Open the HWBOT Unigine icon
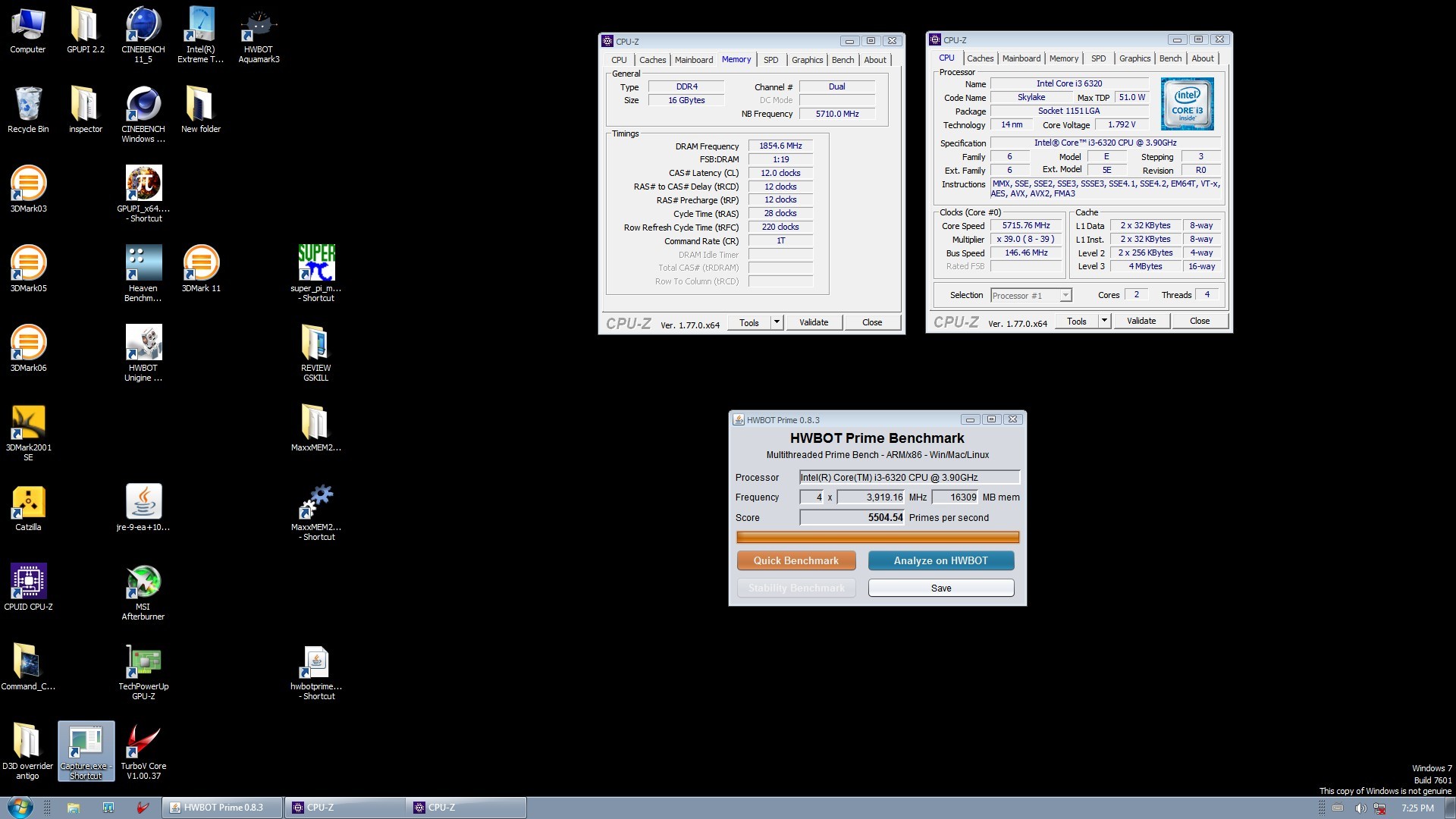 [x=143, y=353]
